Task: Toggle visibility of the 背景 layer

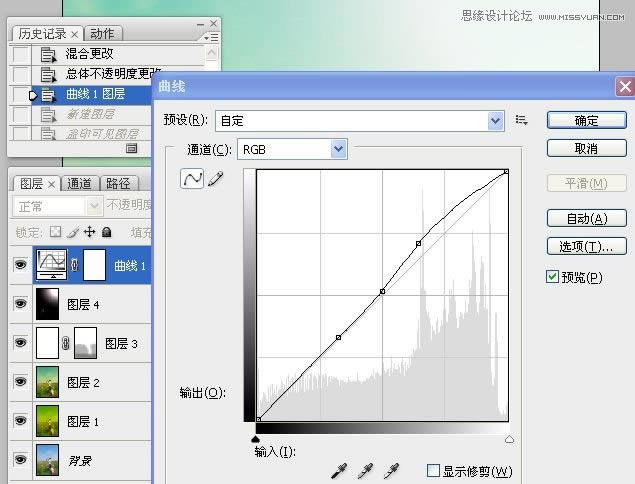Action: point(20,458)
